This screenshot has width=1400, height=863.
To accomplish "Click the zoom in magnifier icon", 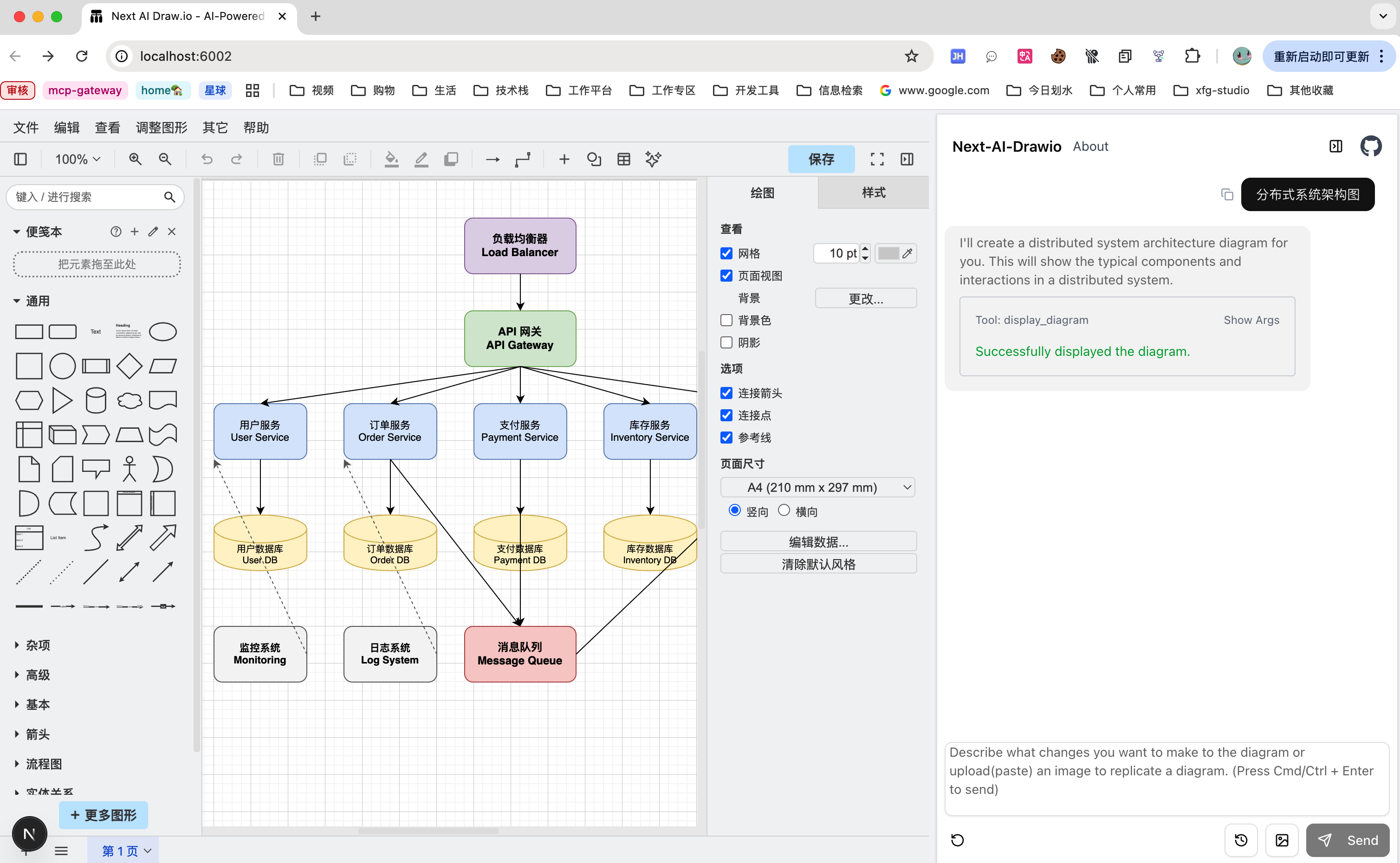I will pyautogui.click(x=136, y=159).
